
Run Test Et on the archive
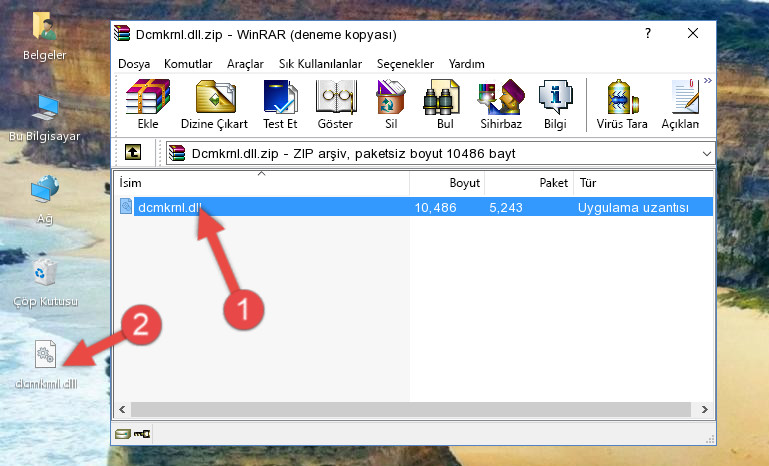[280, 104]
